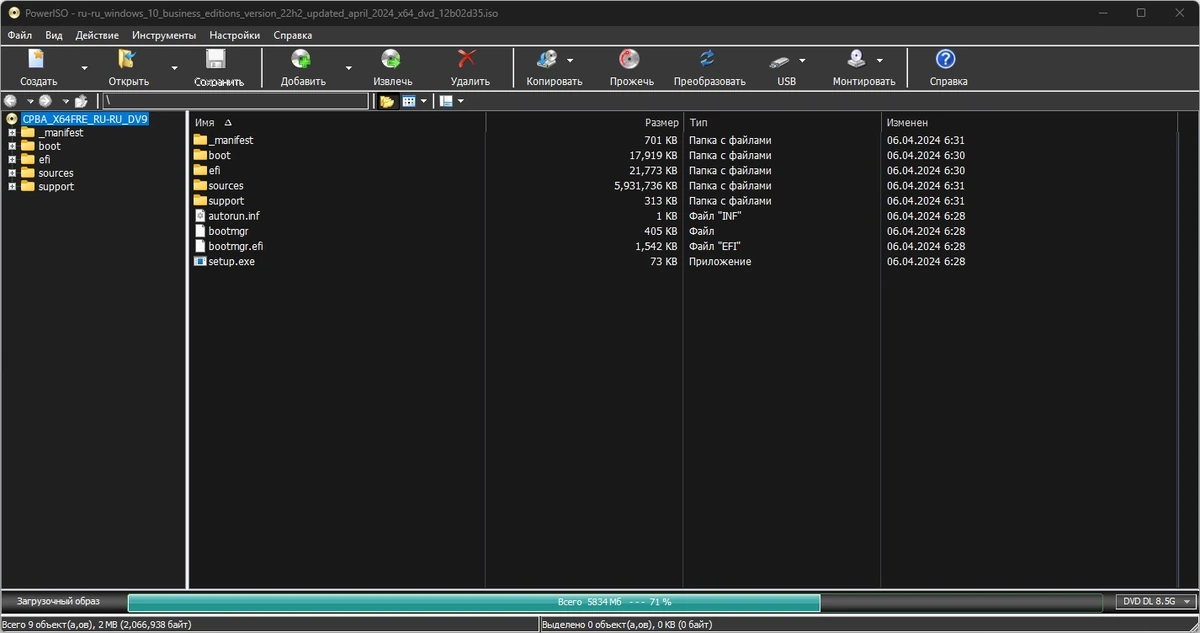The image size is (1200, 633).
Task: Select autorun.inf file icon
Action: pos(200,216)
